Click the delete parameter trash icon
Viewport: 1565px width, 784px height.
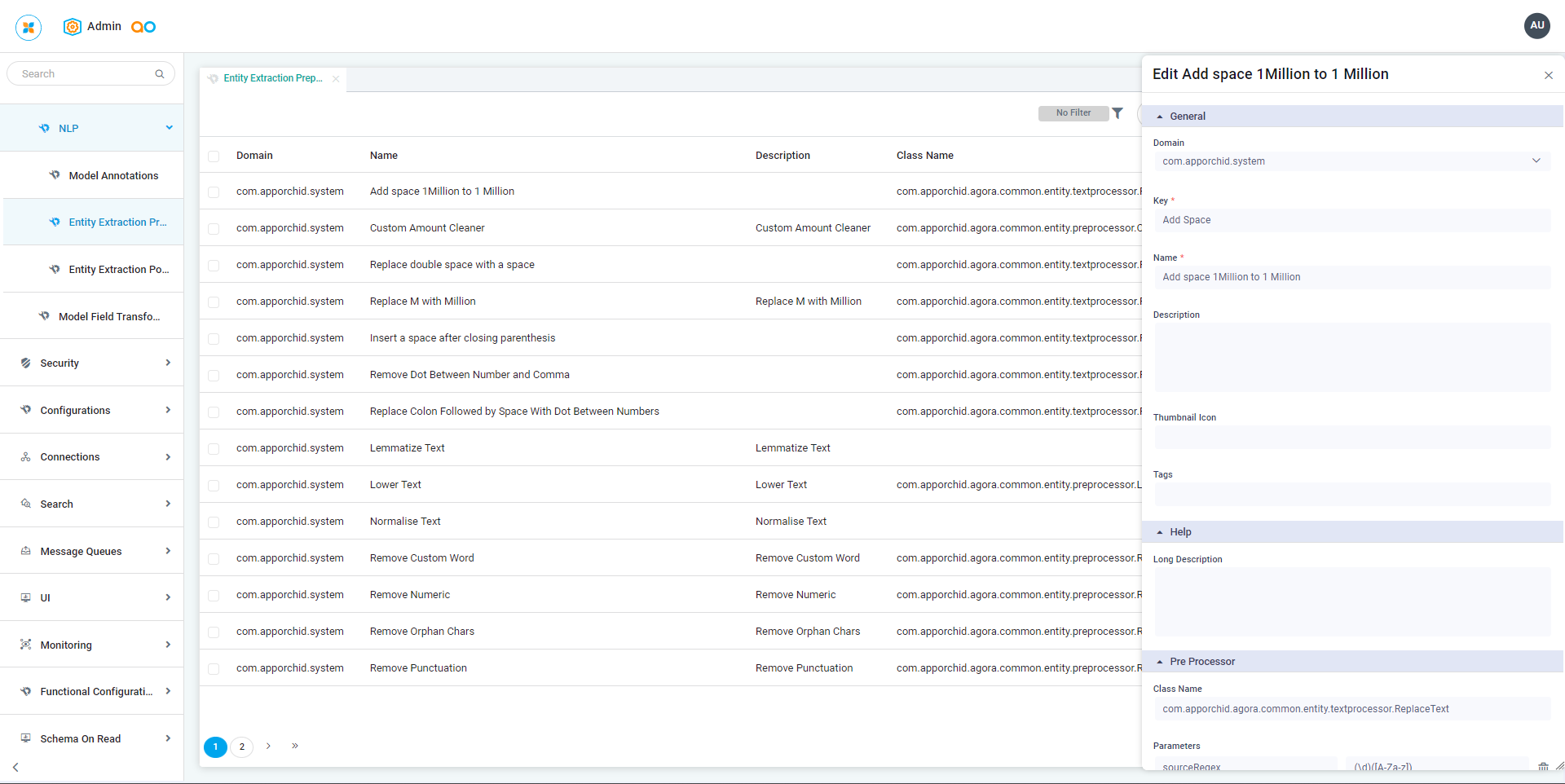(1543, 767)
